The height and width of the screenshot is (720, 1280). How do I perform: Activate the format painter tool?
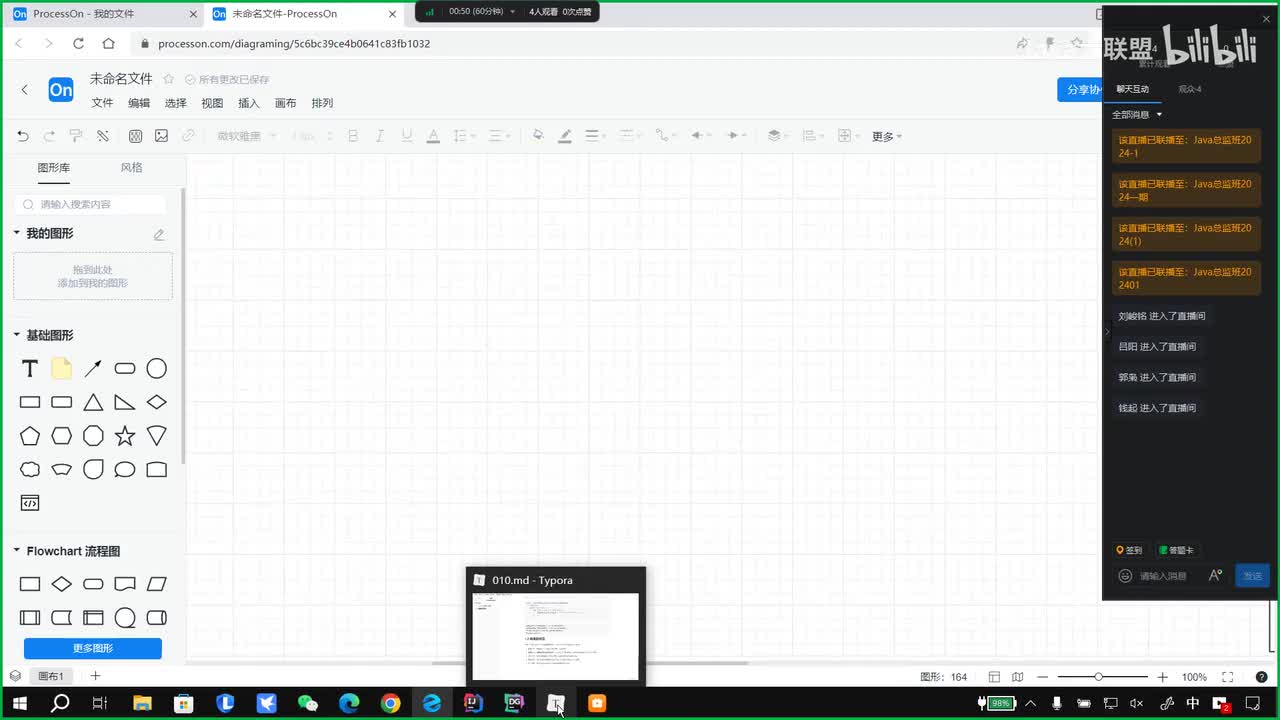pos(76,136)
